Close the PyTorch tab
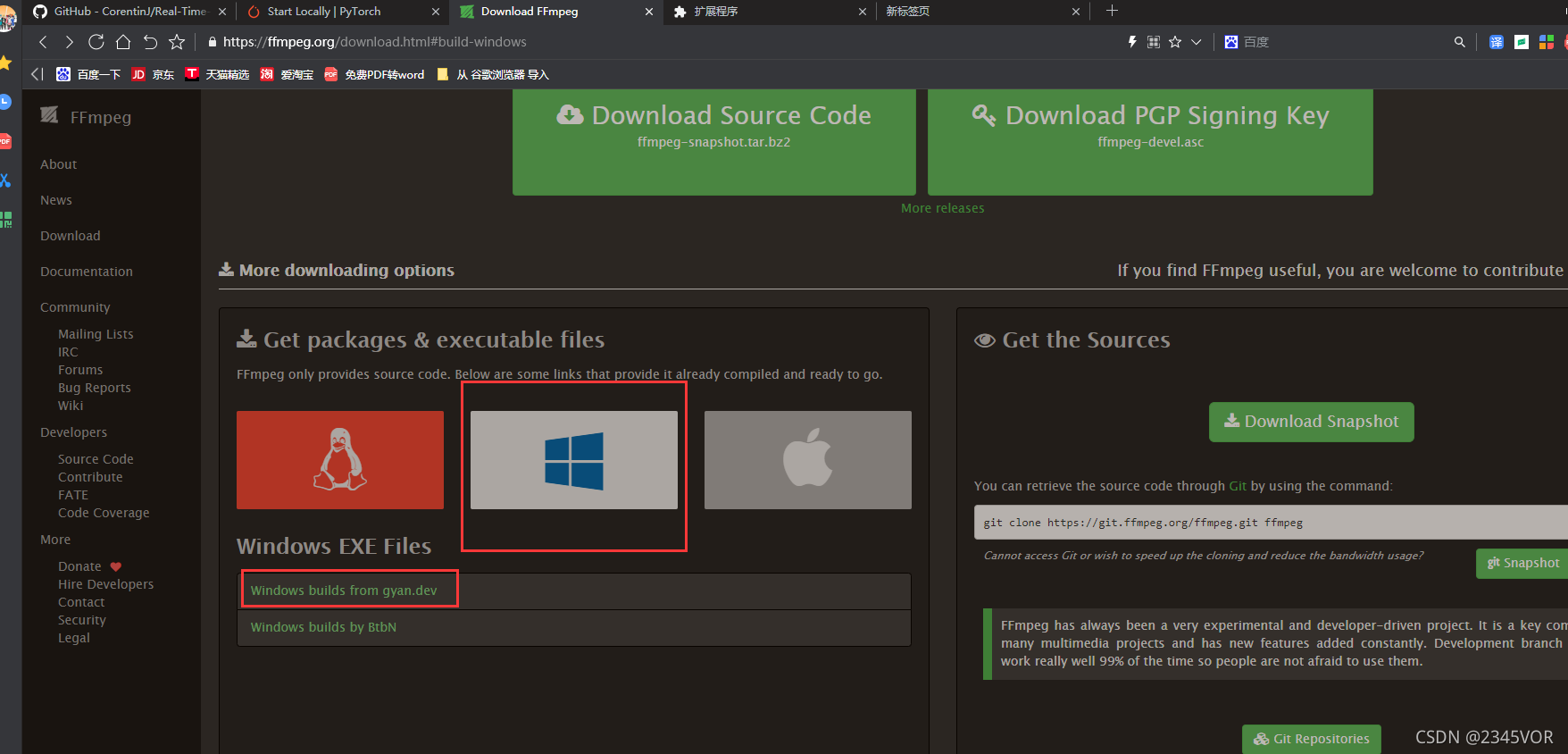1568x754 pixels. [x=436, y=12]
